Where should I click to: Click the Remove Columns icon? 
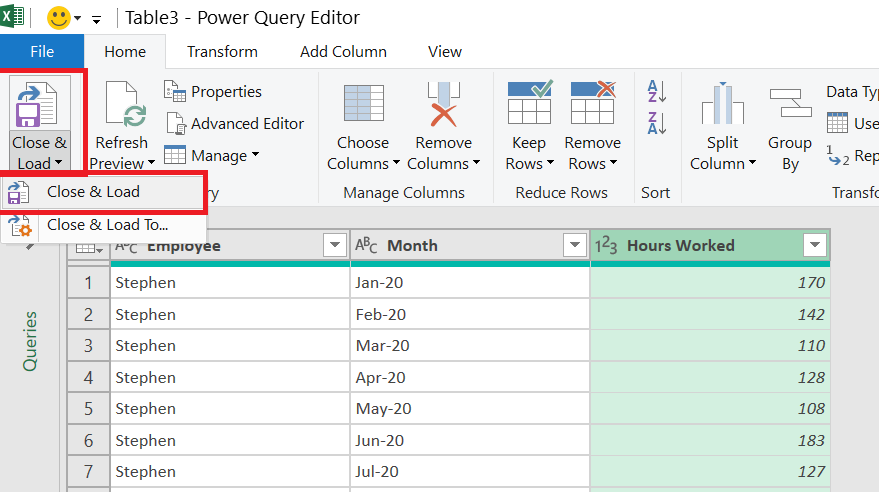[x=443, y=105]
